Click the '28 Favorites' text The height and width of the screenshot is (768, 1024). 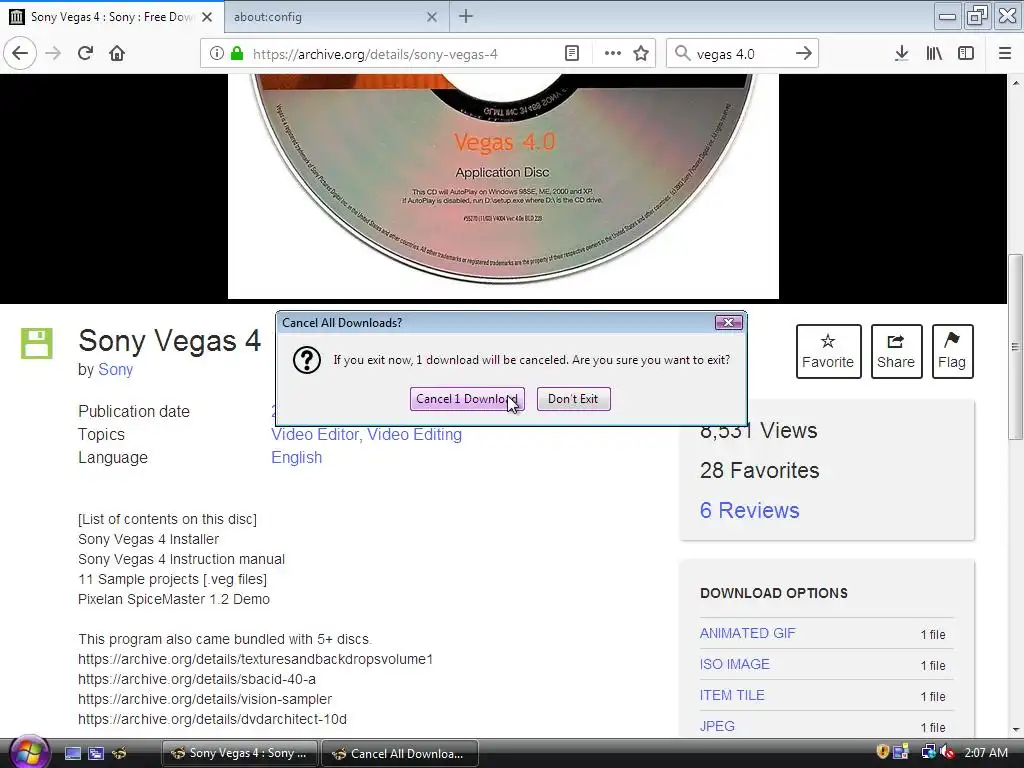pyautogui.click(x=760, y=470)
